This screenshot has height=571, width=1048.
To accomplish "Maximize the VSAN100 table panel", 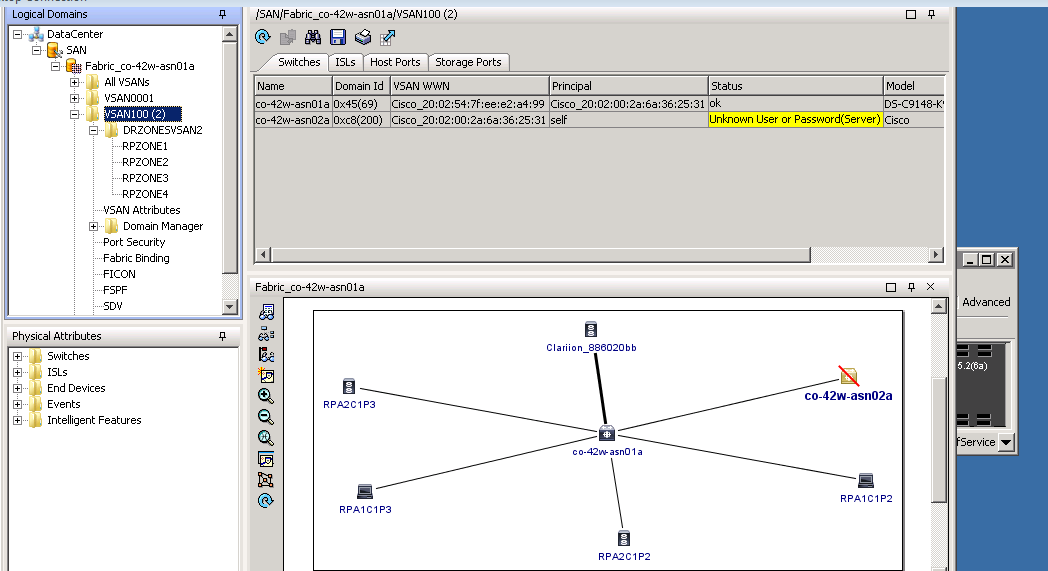I will point(910,14).
